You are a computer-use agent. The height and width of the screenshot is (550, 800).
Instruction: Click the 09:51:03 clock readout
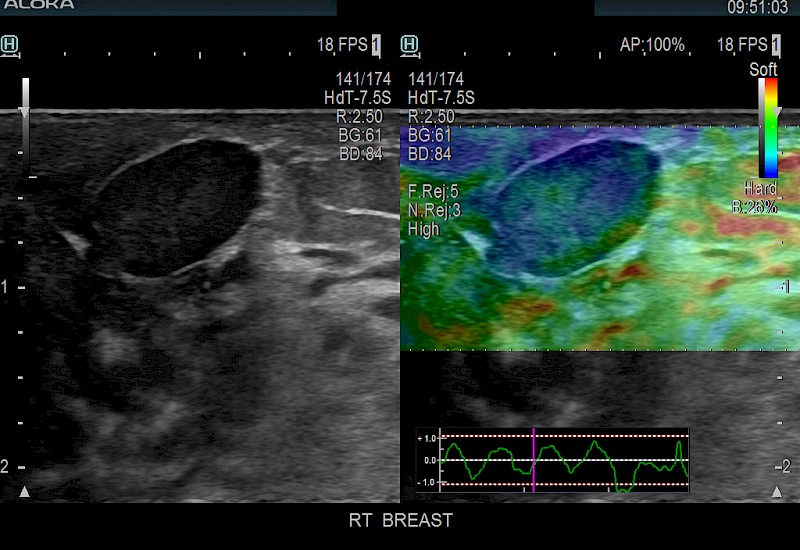757,7
